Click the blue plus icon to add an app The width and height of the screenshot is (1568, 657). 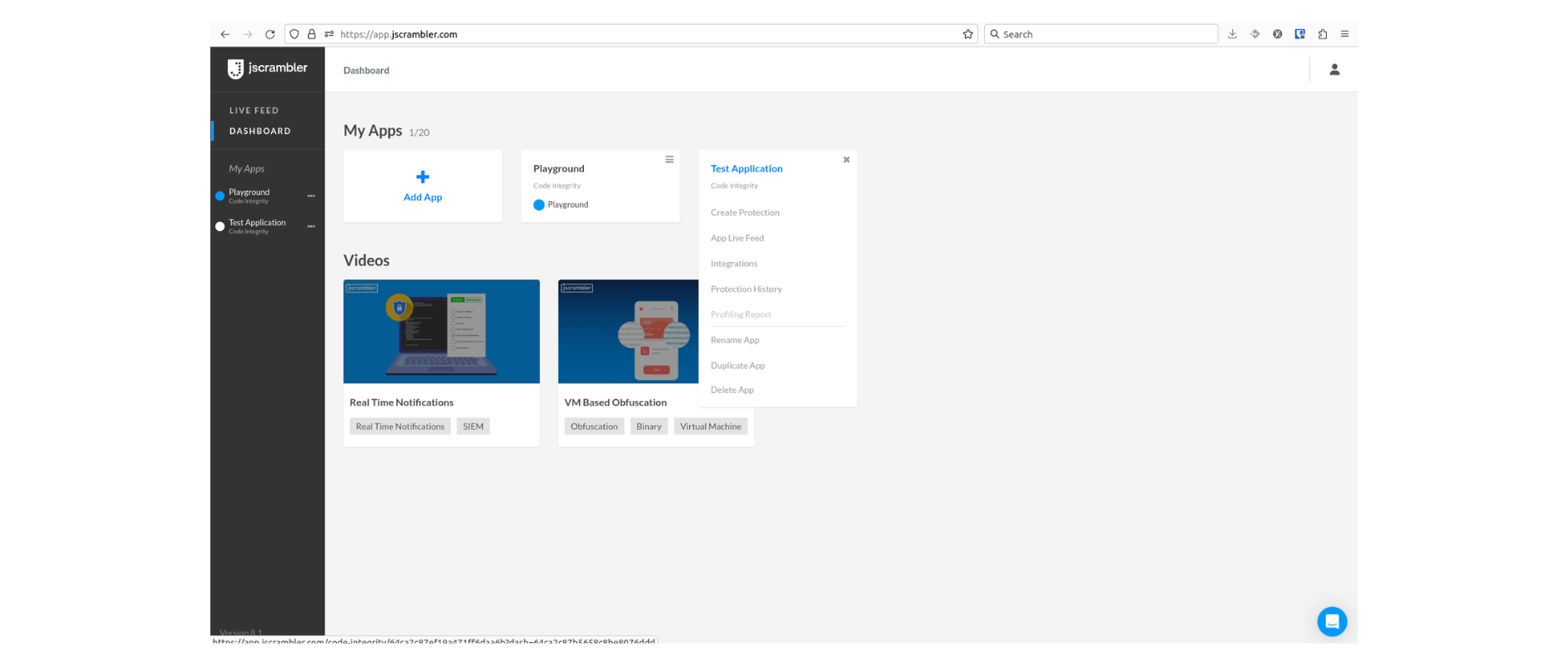(x=423, y=177)
